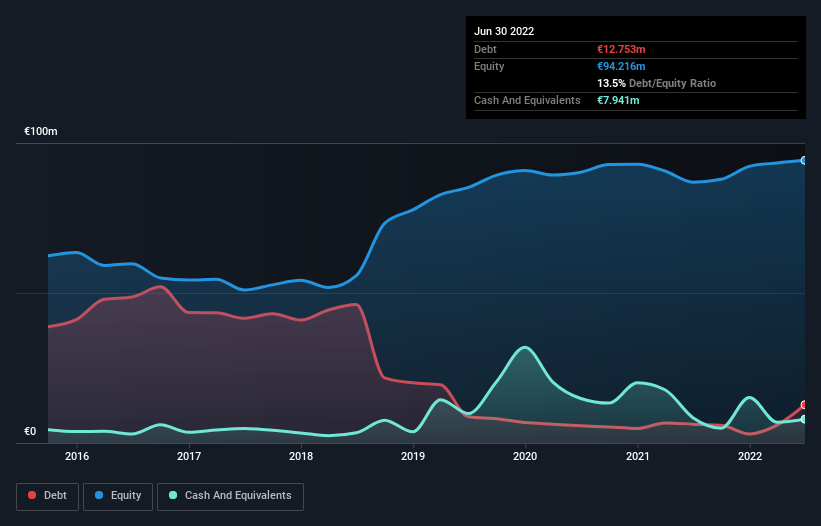This screenshot has height=526, width=821.
Task: Toggle the Debt series legend button
Action: [48, 496]
